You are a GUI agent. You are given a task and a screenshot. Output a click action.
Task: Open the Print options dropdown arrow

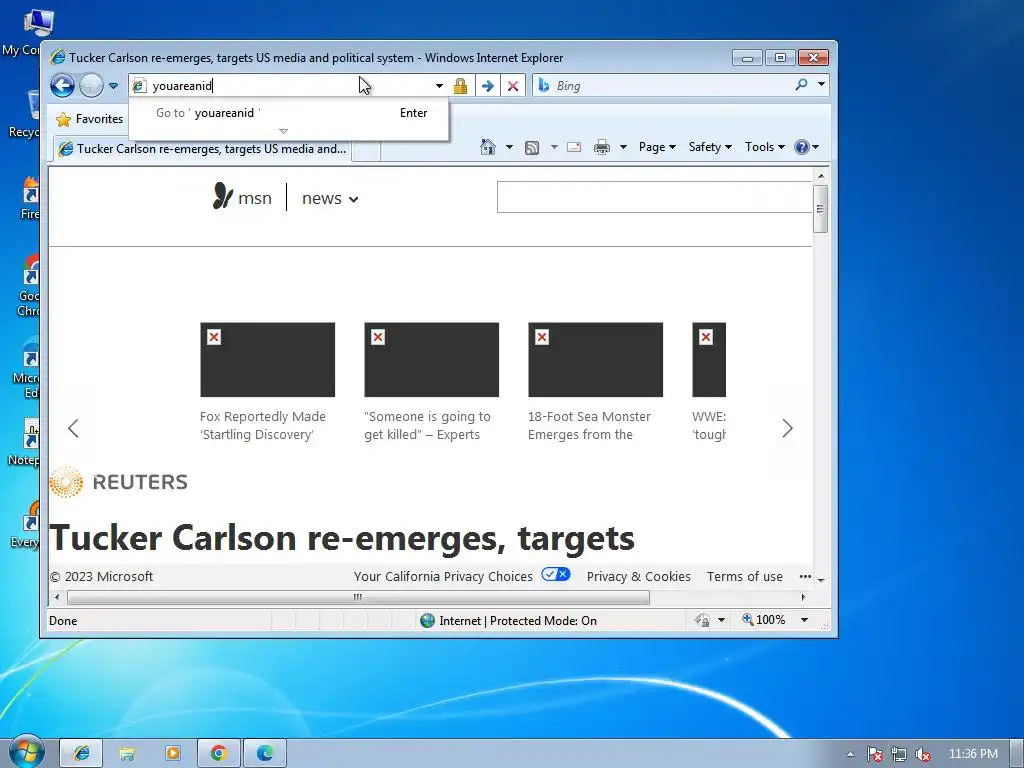623,147
